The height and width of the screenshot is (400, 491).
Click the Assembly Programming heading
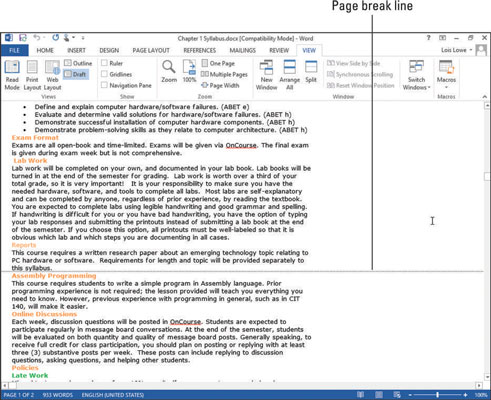pos(54,276)
